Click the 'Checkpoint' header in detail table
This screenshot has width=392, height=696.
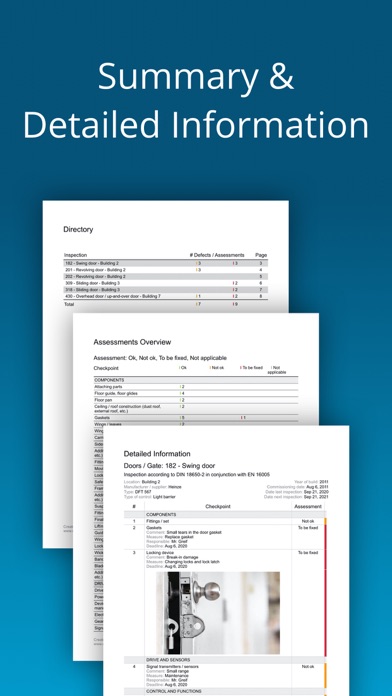click(x=218, y=507)
